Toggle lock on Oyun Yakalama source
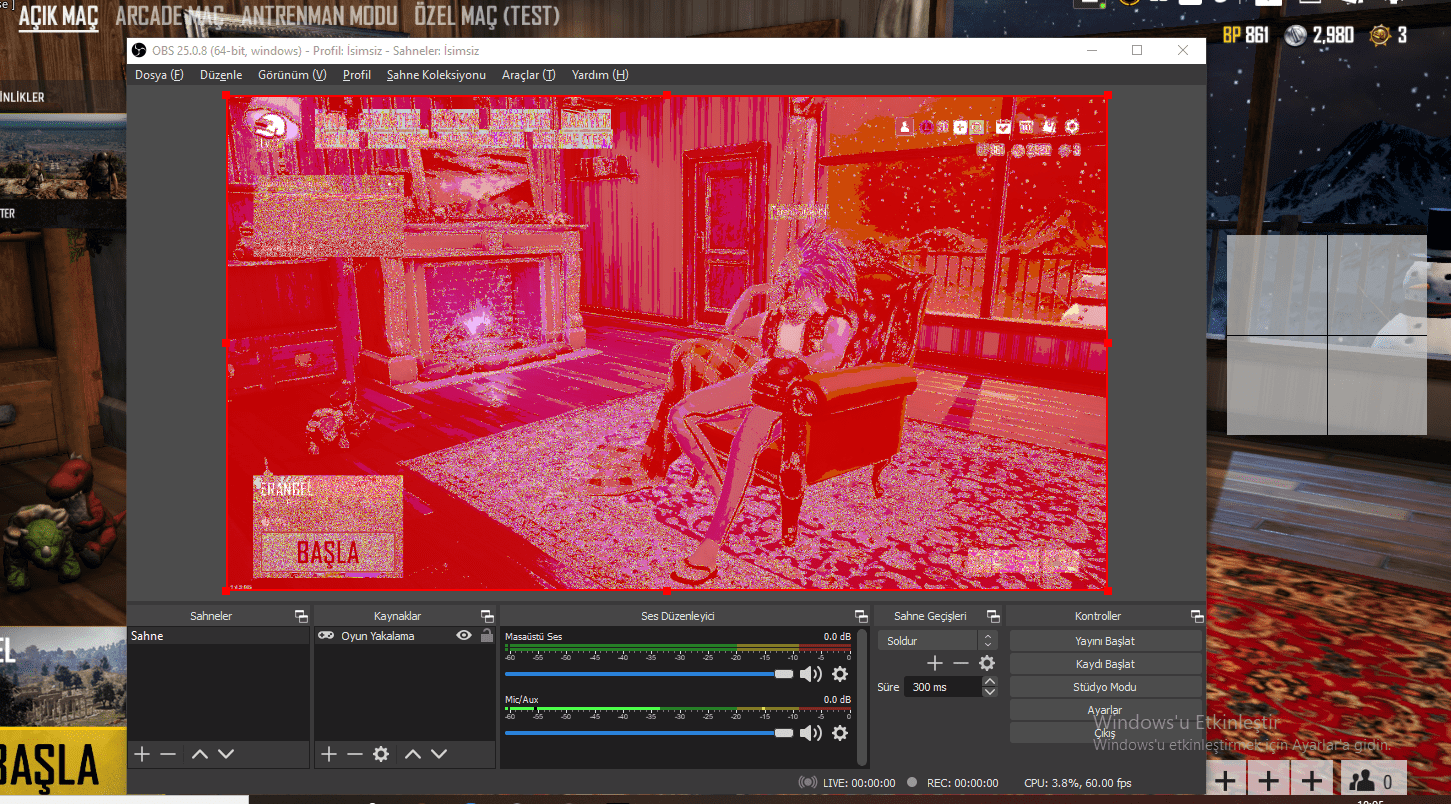The height and width of the screenshot is (804, 1451). click(x=487, y=636)
